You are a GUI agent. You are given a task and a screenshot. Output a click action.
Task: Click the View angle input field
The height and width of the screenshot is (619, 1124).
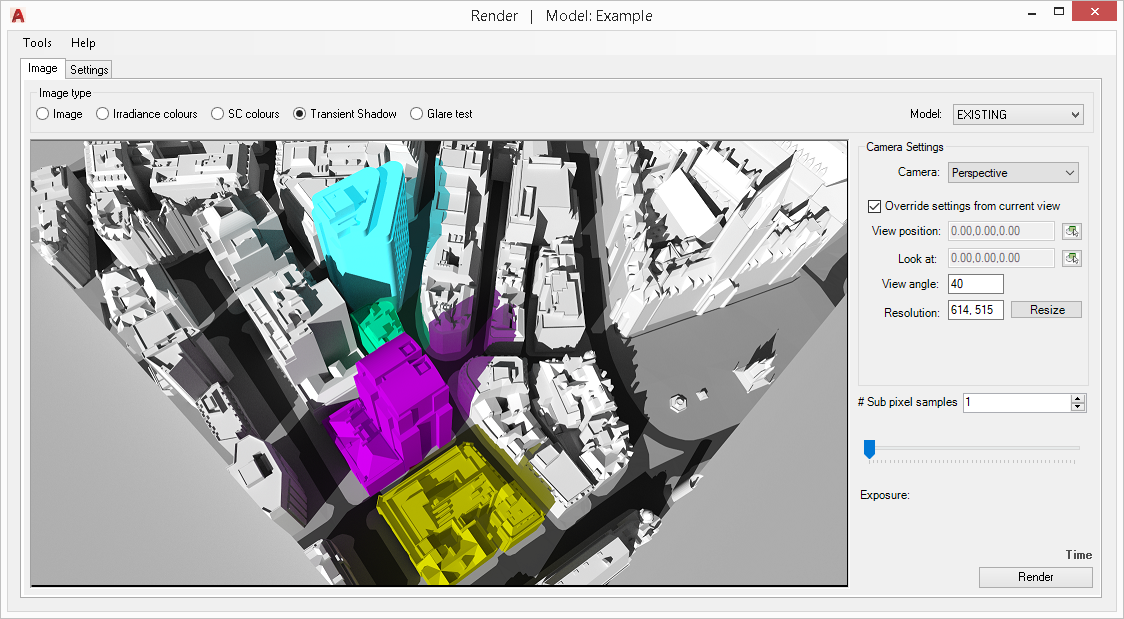click(x=975, y=284)
